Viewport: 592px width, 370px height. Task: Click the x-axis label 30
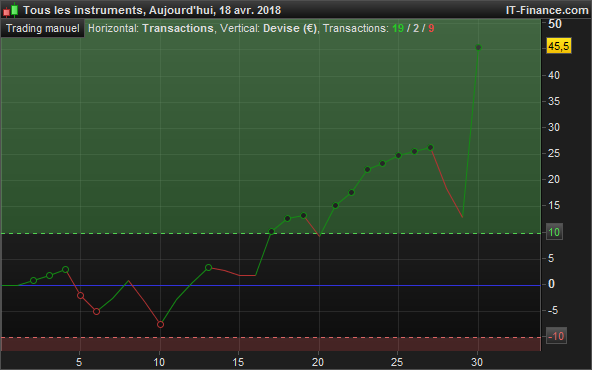coord(477,362)
